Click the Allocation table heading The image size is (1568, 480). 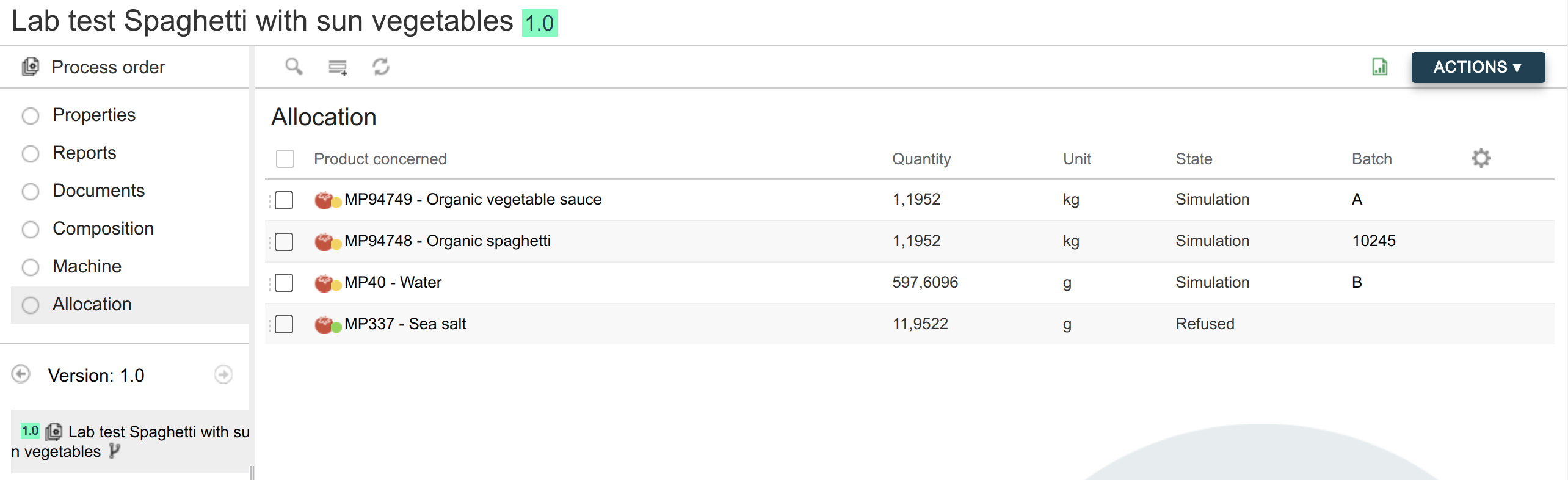324,117
